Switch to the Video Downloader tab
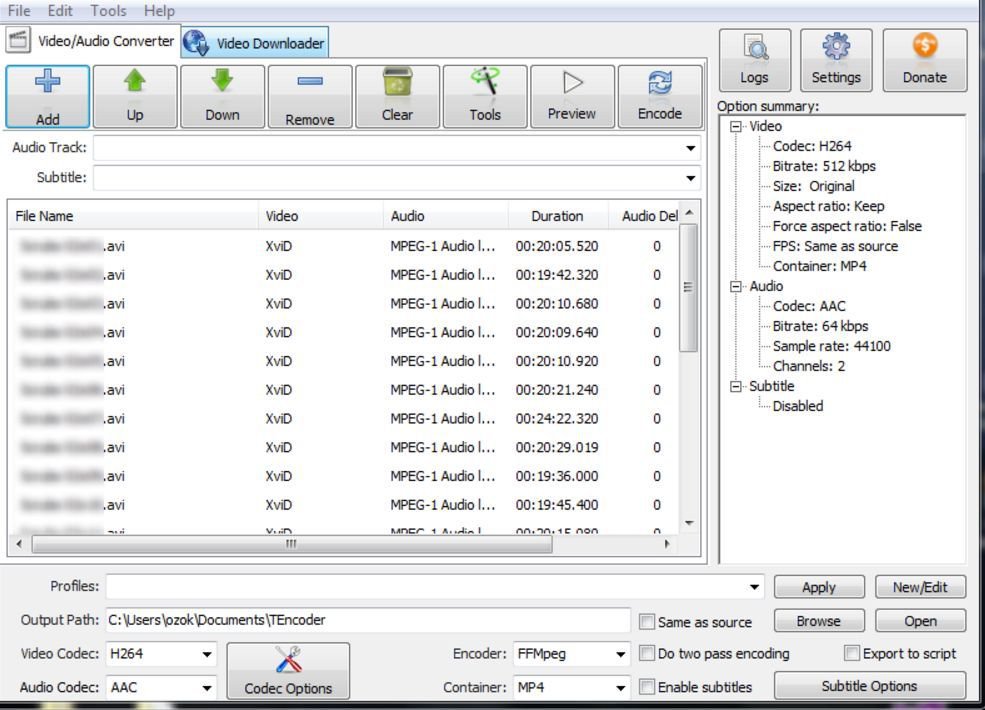Viewport: 985px width, 710px height. pos(261,41)
